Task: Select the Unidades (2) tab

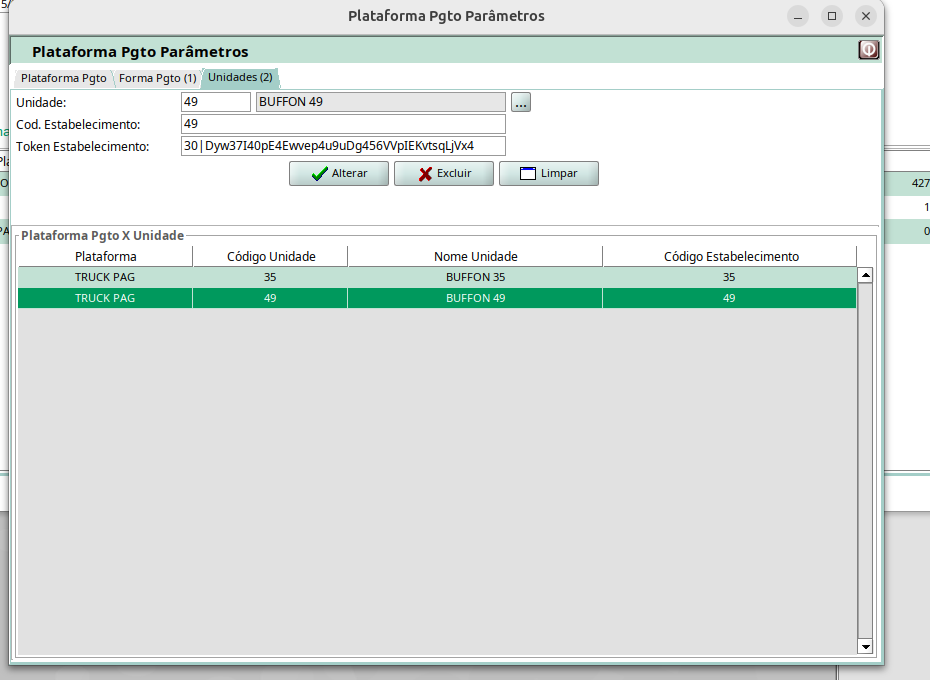Action: (240, 77)
